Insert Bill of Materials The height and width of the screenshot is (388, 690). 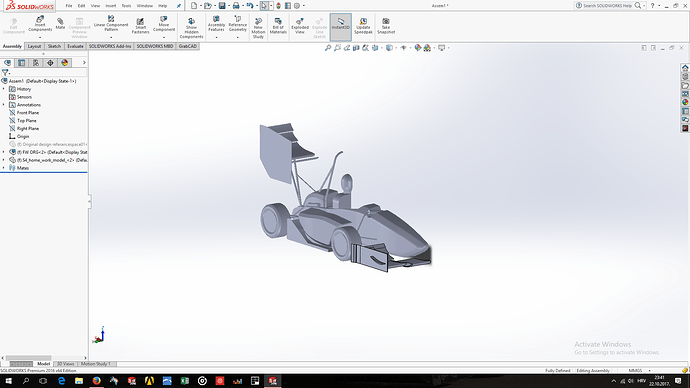(x=278, y=26)
